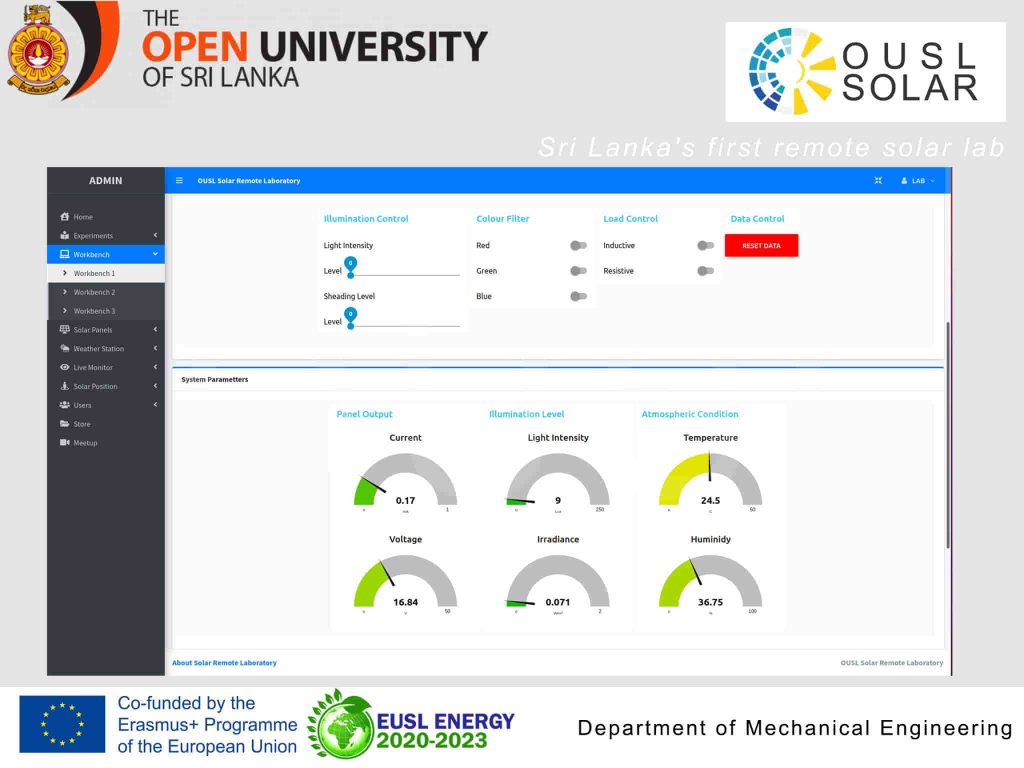This screenshot has width=1024, height=768.
Task: Enable the Inductive load switch
Action: click(705, 246)
